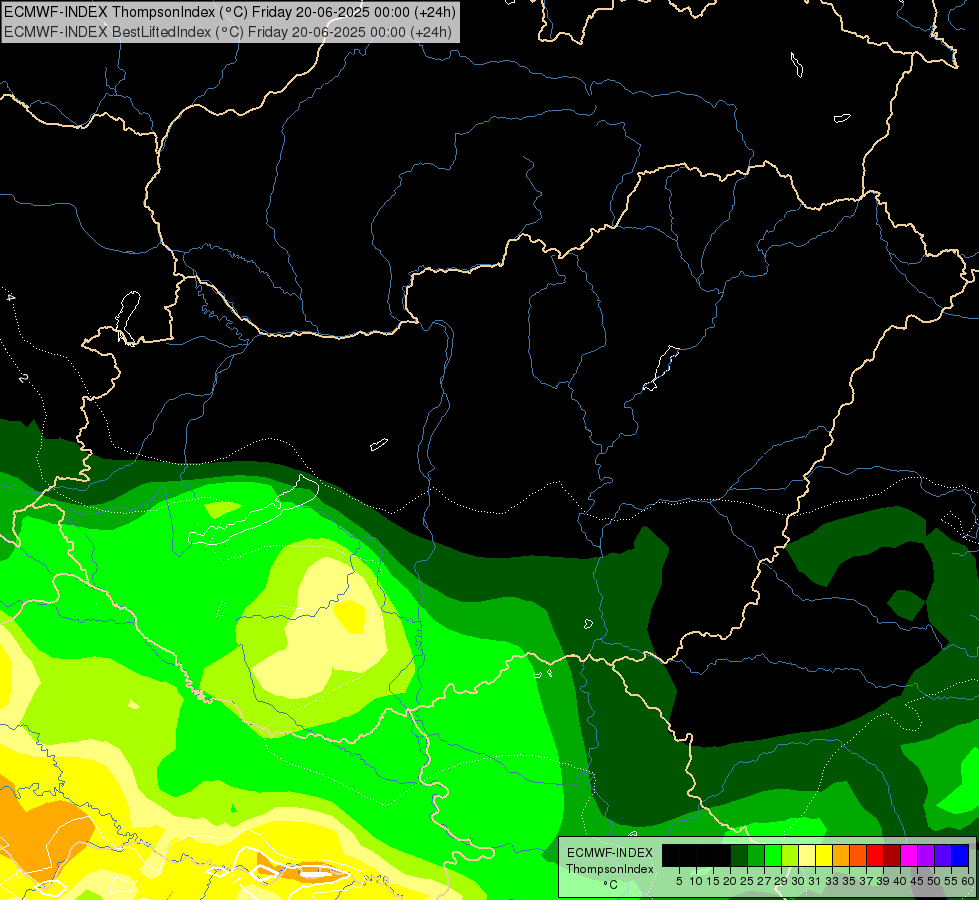This screenshot has width=979, height=900.
Task: Pick the indigo 50–55 legend swatch
Action: pos(943,855)
